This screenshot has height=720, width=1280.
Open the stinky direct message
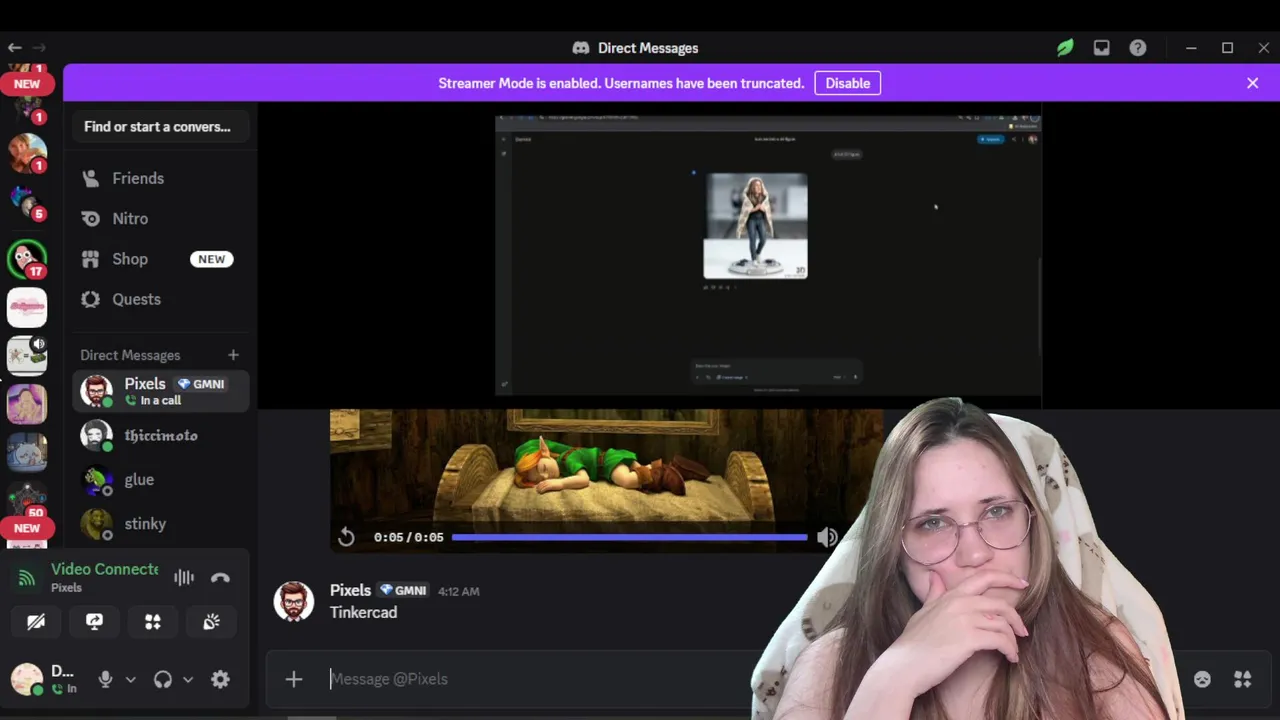tap(160, 523)
